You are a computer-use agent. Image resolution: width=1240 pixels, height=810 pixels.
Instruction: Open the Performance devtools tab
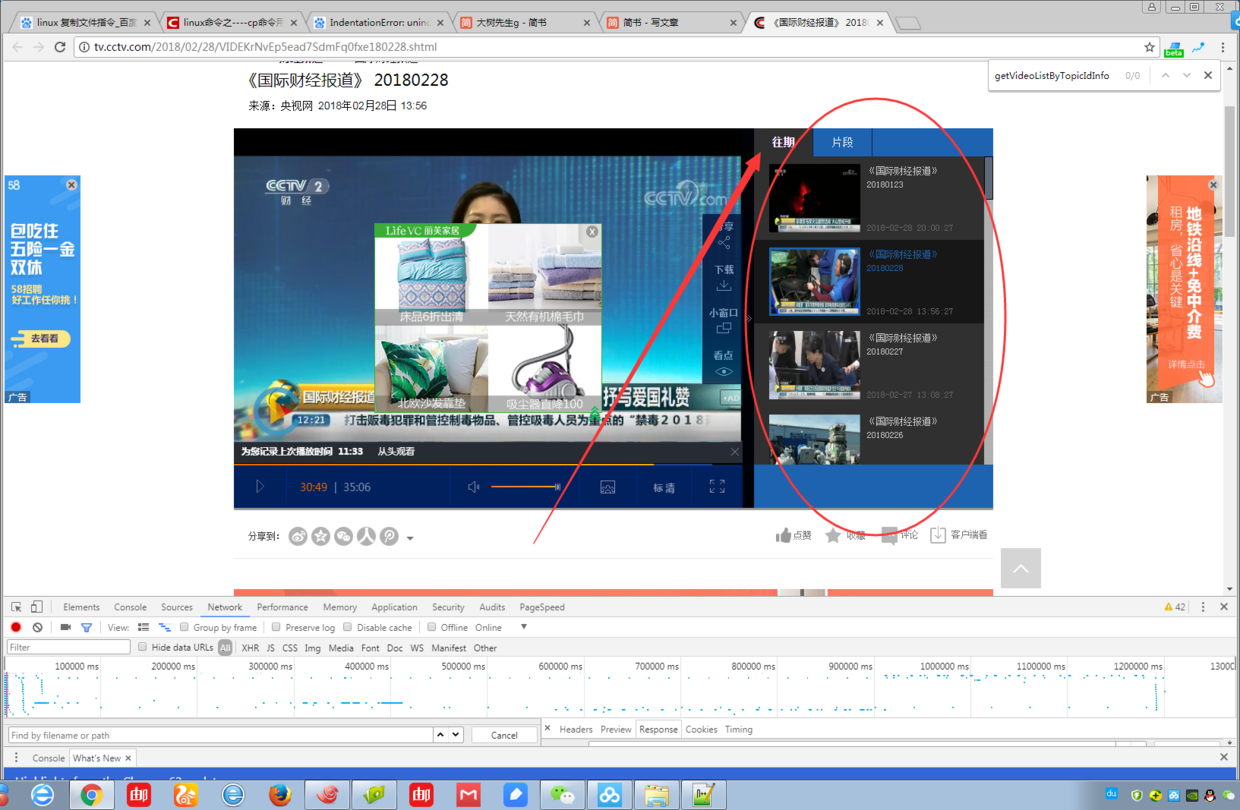point(282,607)
